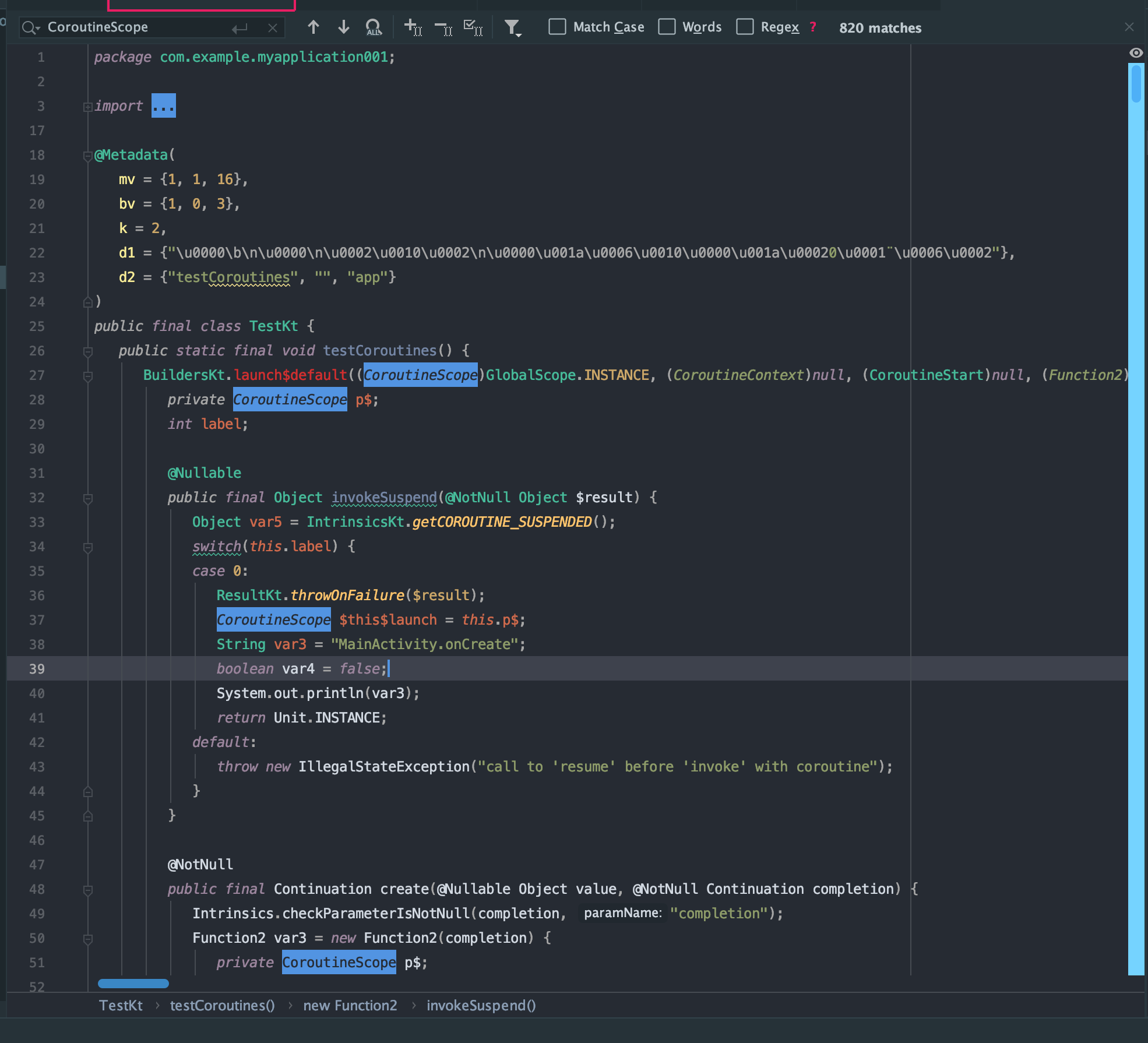This screenshot has width=1148, height=1043.
Task: Click highlighted CoroutineScope on line 51
Action: (339, 963)
